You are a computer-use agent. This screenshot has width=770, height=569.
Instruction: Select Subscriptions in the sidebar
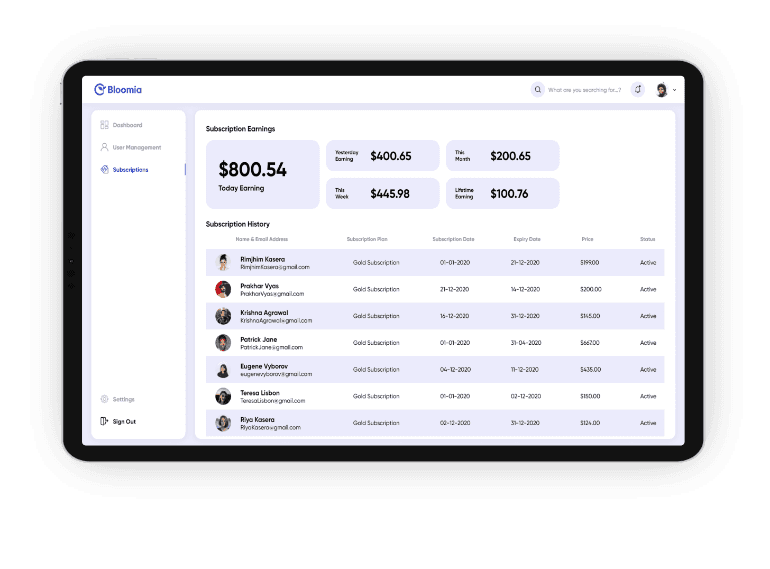coord(130,170)
